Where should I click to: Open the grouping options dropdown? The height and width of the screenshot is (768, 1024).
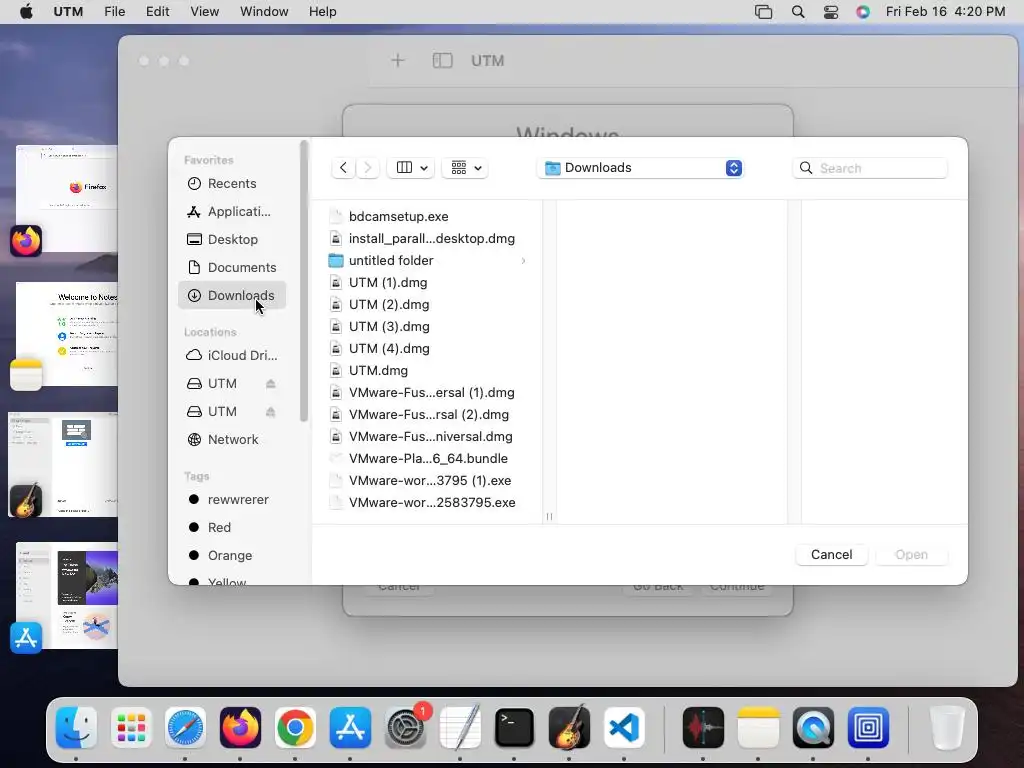pyautogui.click(x=466, y=168)
